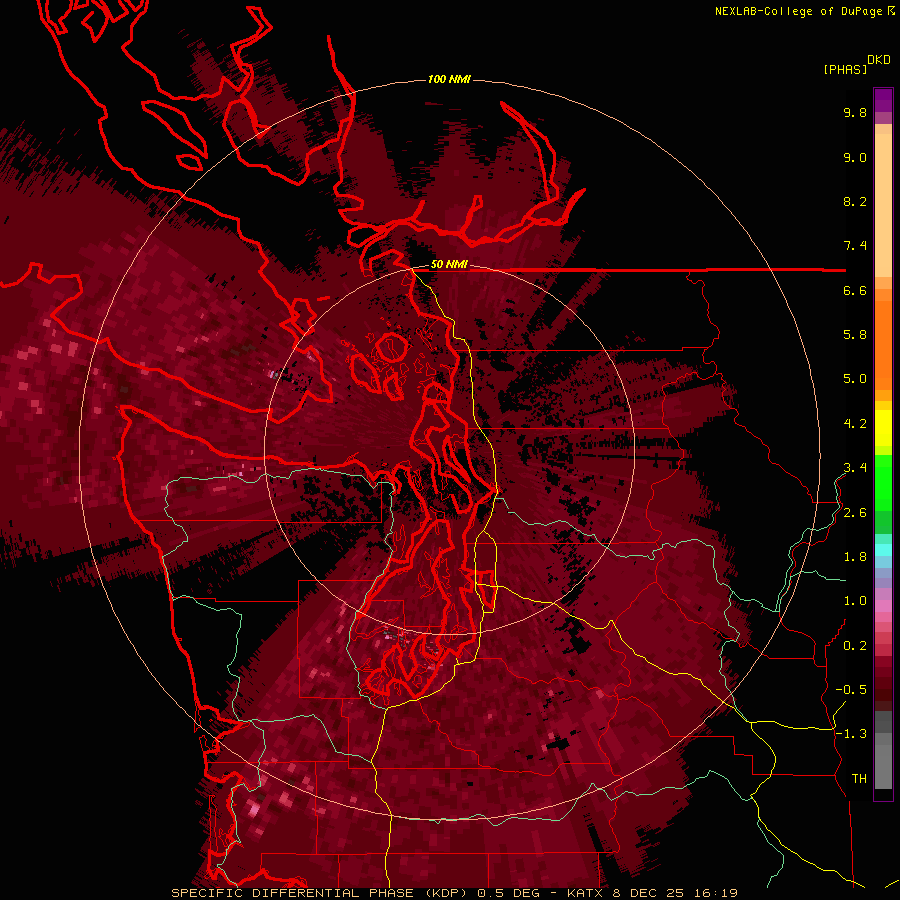Click the 8 DEC 25 date text
Image resolution: width=900 pixels, height=900 pixels.
tap(649, 893)
